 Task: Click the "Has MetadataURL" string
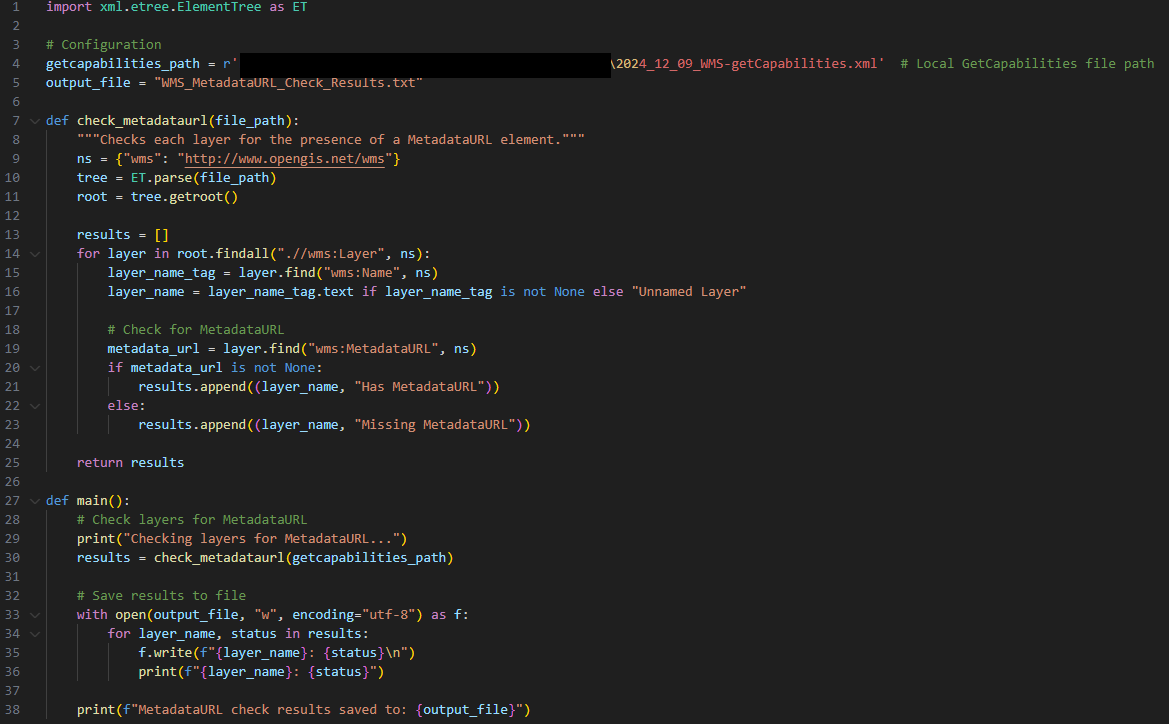420,387
